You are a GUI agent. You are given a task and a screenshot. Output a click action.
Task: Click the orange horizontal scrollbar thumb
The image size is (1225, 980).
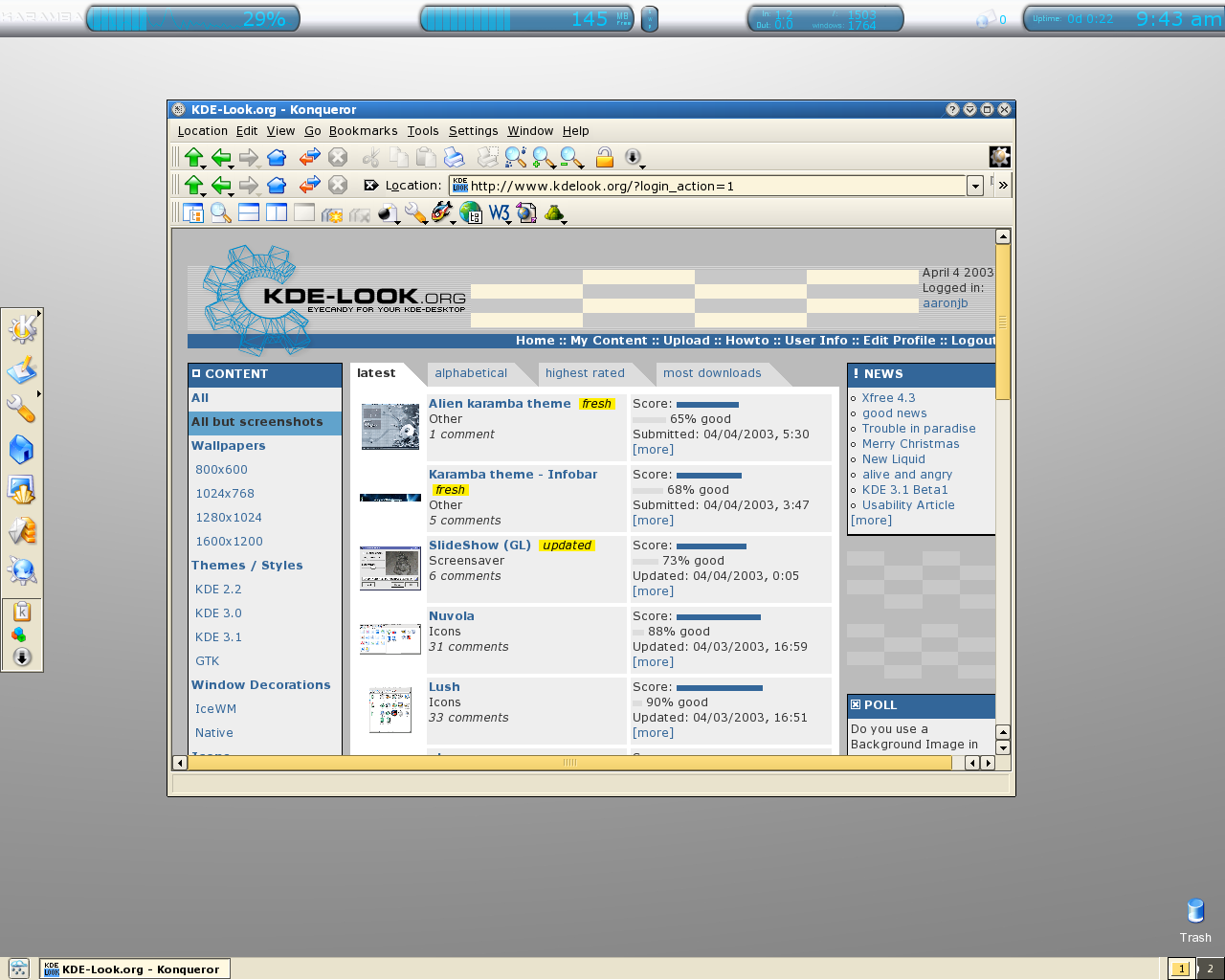click(x=569, y=763)
